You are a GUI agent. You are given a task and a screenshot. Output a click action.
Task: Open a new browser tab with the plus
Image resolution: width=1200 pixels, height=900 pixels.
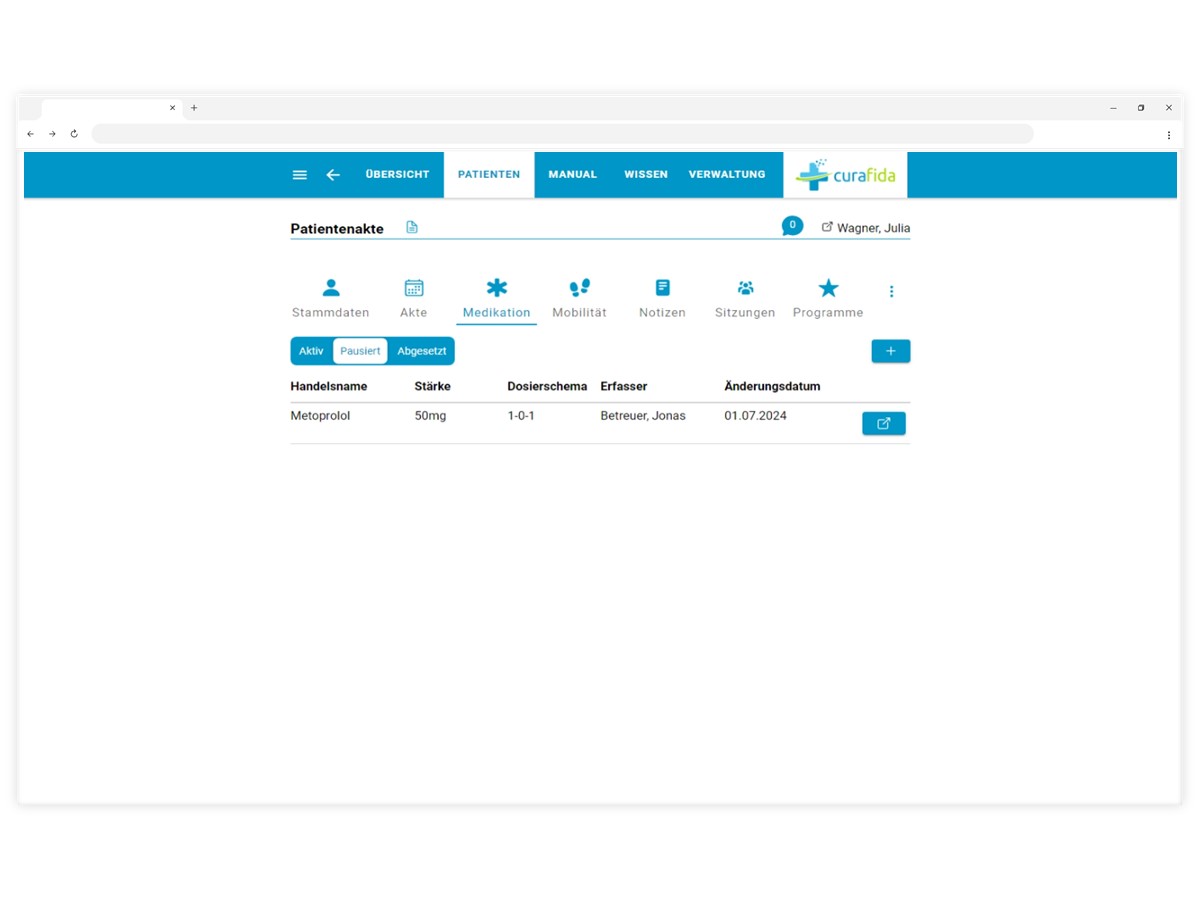[194, 108]
